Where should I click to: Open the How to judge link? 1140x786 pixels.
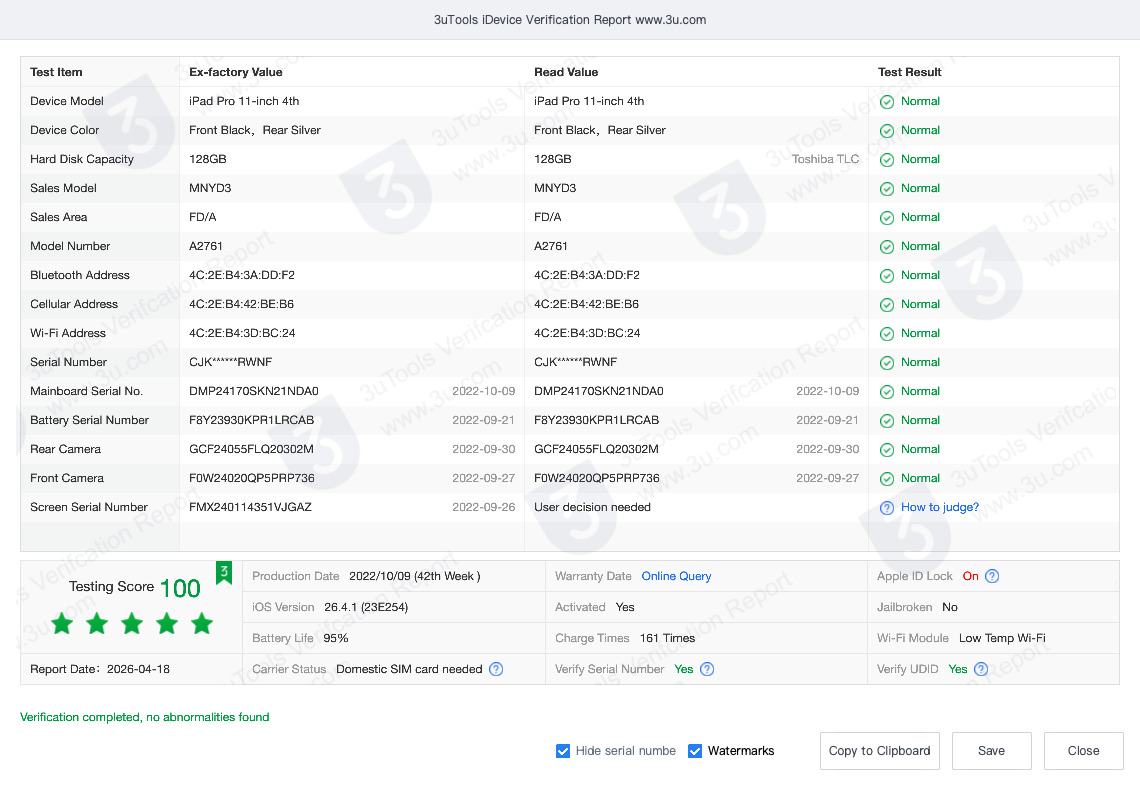coord(940,507)
